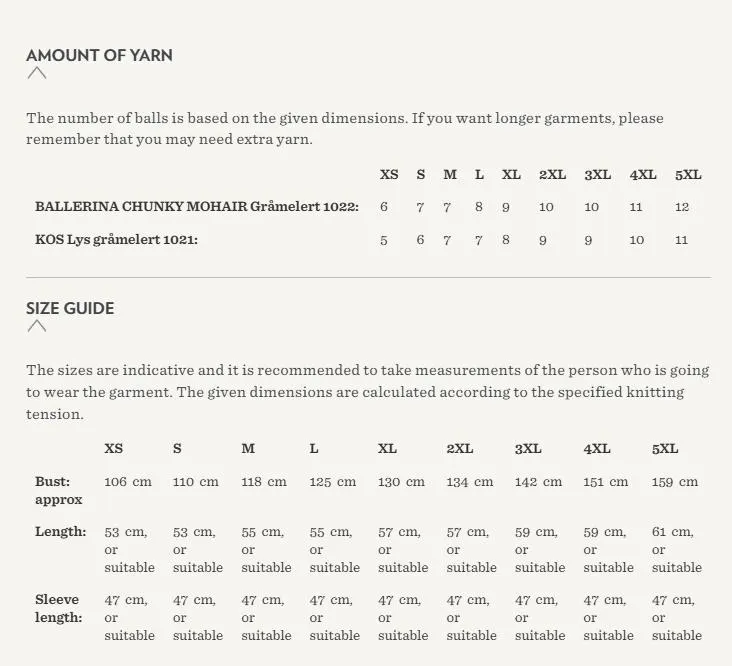Collapse the Size Guide section chevron
Viewport: 732px width, 666px height.
36,326
